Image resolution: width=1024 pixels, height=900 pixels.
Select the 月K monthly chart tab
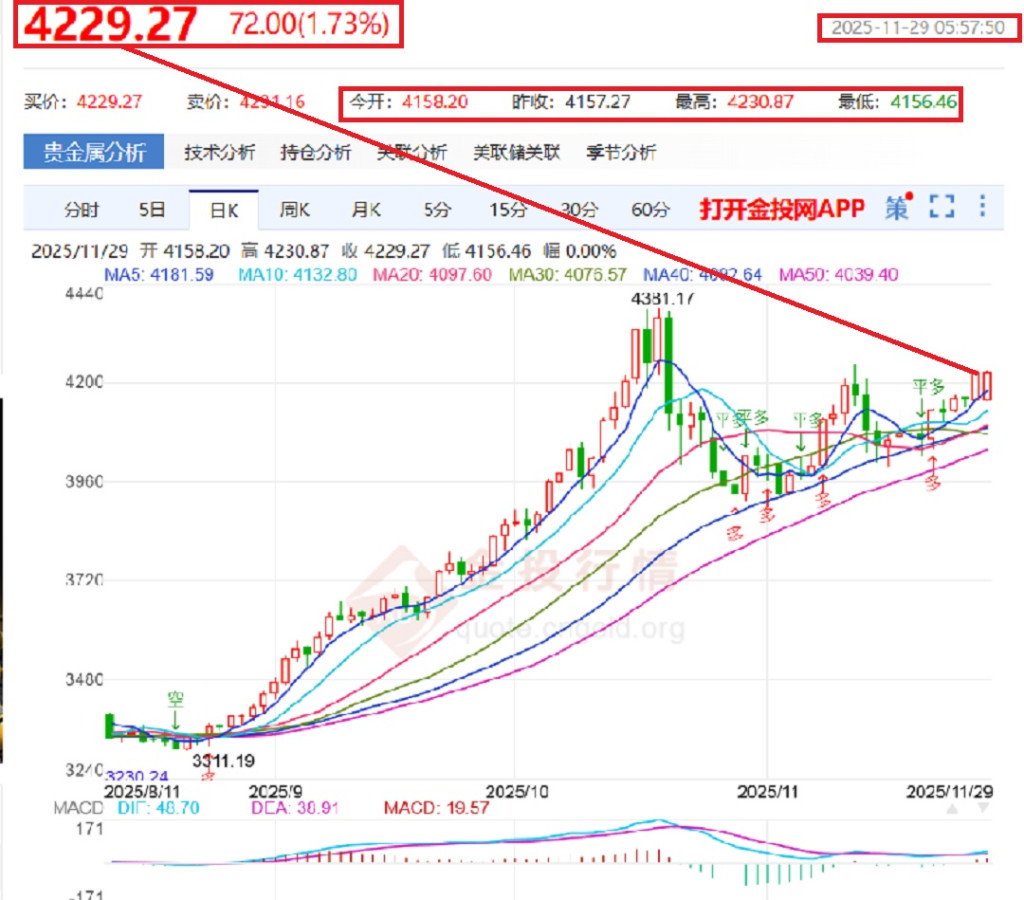366,210
